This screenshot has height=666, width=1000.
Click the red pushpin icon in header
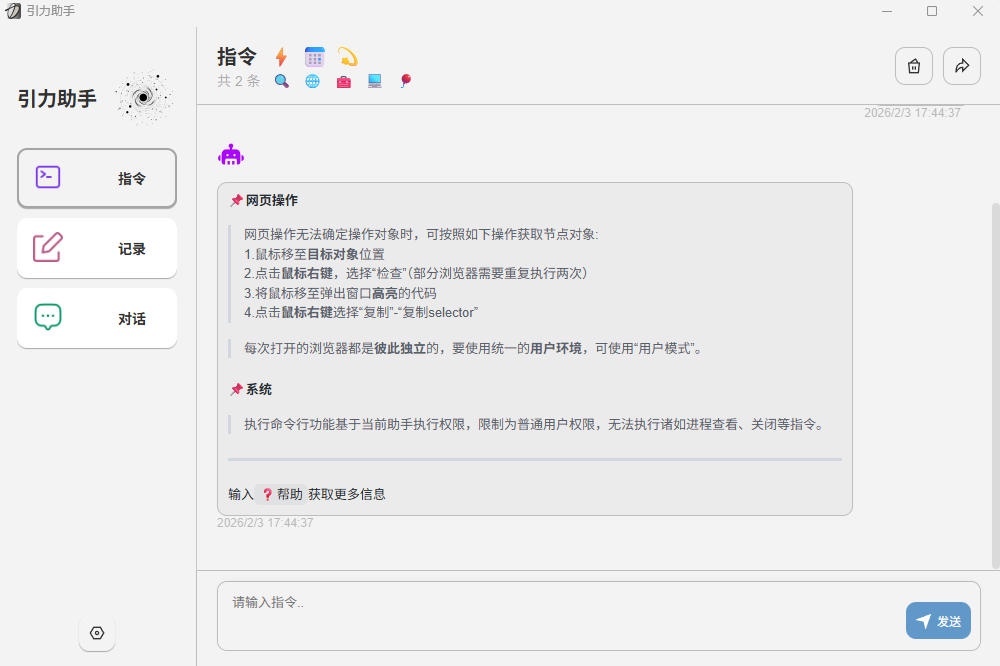click(x=406, y=81)
